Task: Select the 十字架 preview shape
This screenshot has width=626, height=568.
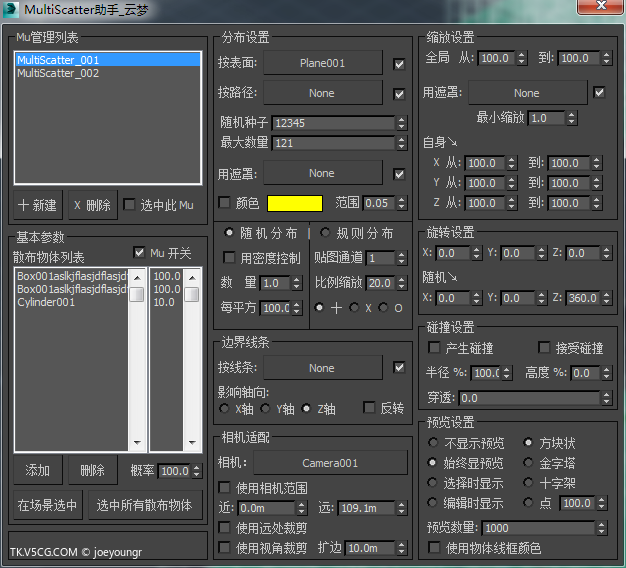Action: [x=528, y=482]
